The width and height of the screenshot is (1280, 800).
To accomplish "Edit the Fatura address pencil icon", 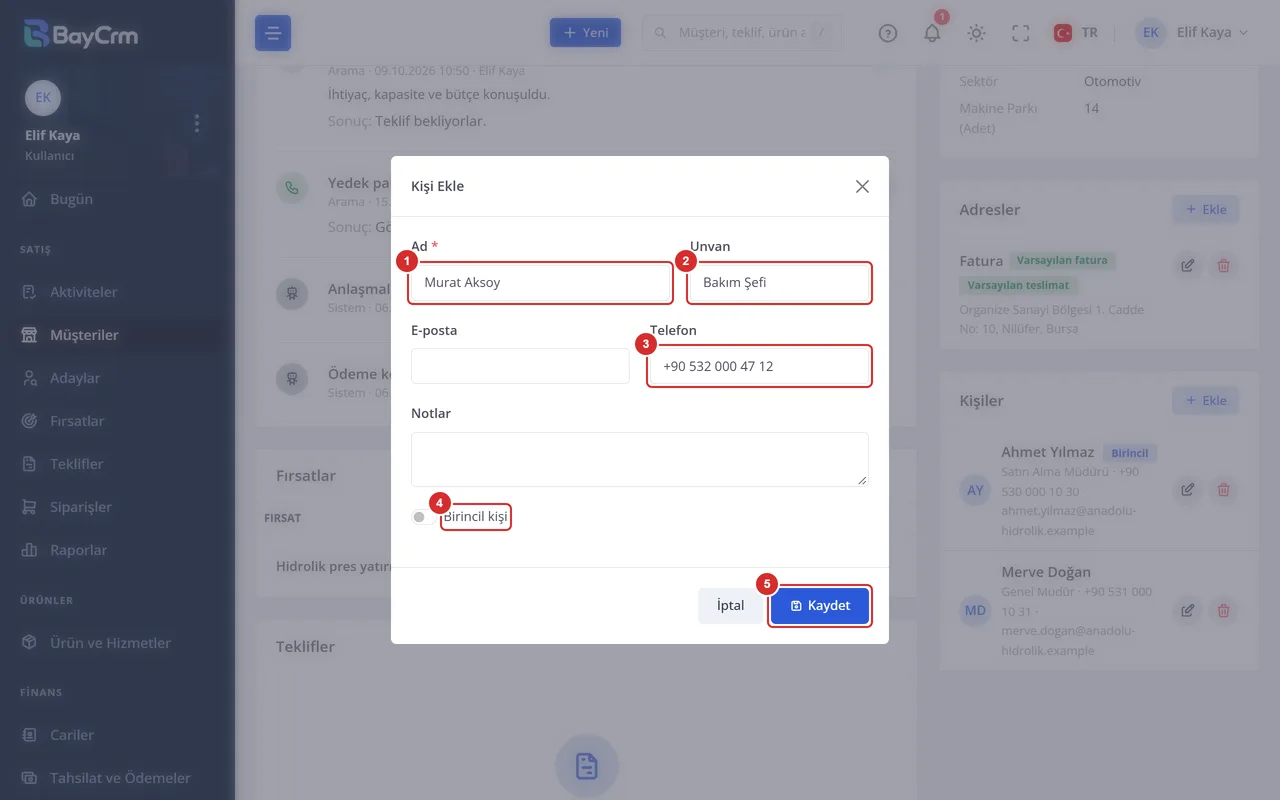I will coord(1187,266).
